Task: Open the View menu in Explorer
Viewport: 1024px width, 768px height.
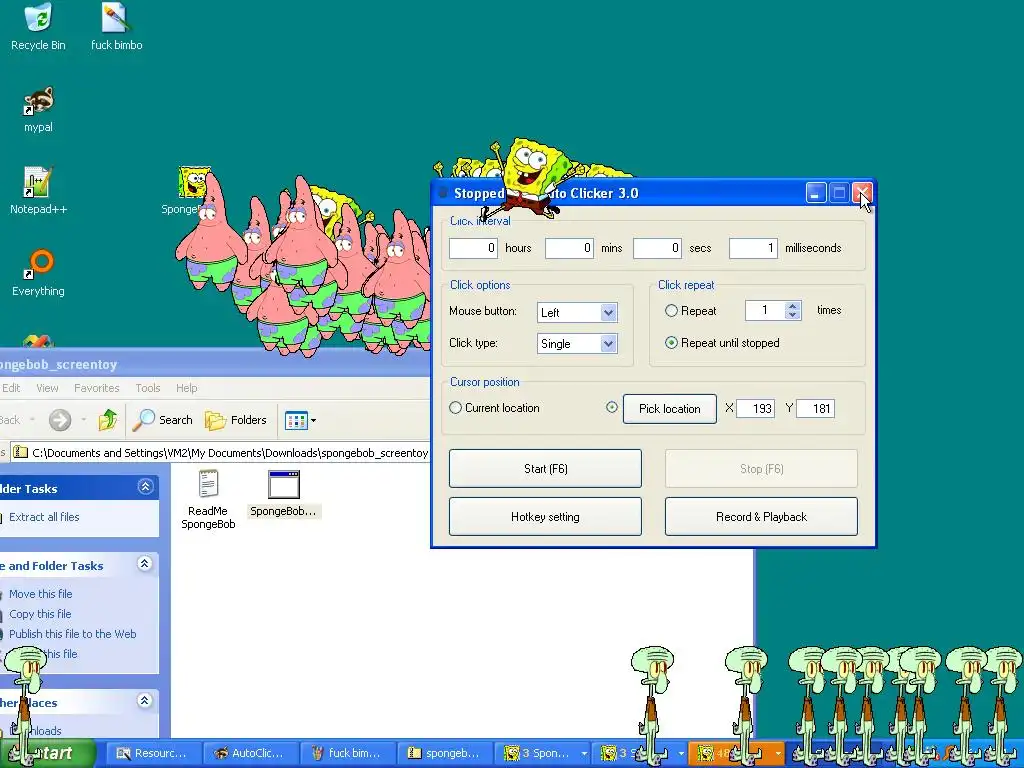Action: point(47,388)
